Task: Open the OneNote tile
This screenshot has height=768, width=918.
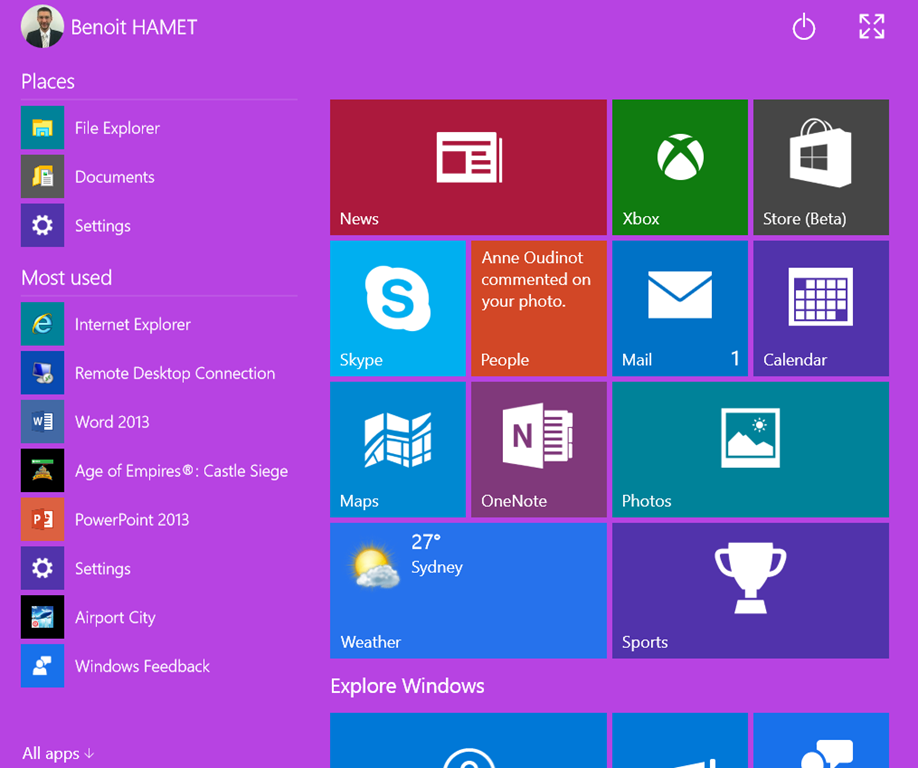Action: tap(538, 449)
